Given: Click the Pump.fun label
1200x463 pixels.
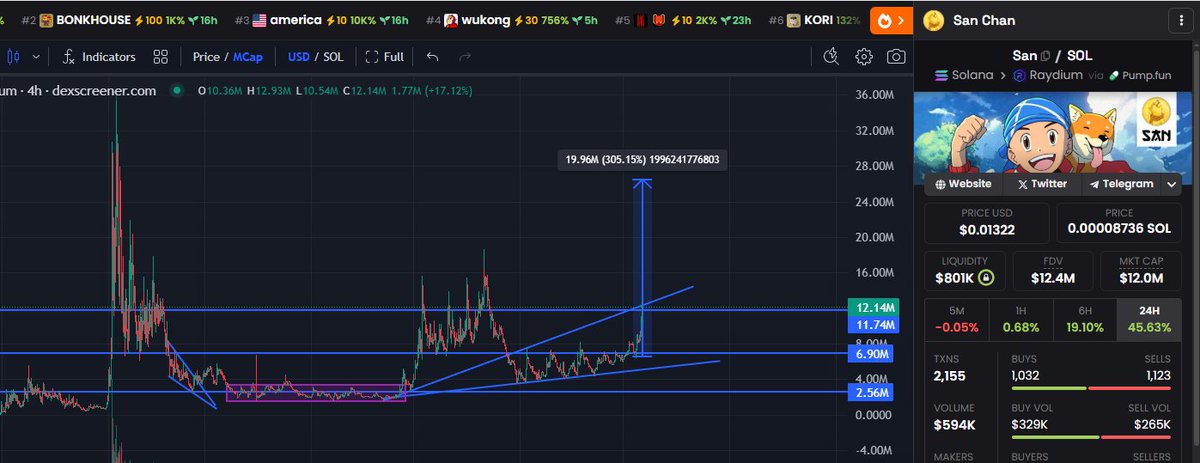Looking at the screenshot, I should click(x=1141, y=75).
